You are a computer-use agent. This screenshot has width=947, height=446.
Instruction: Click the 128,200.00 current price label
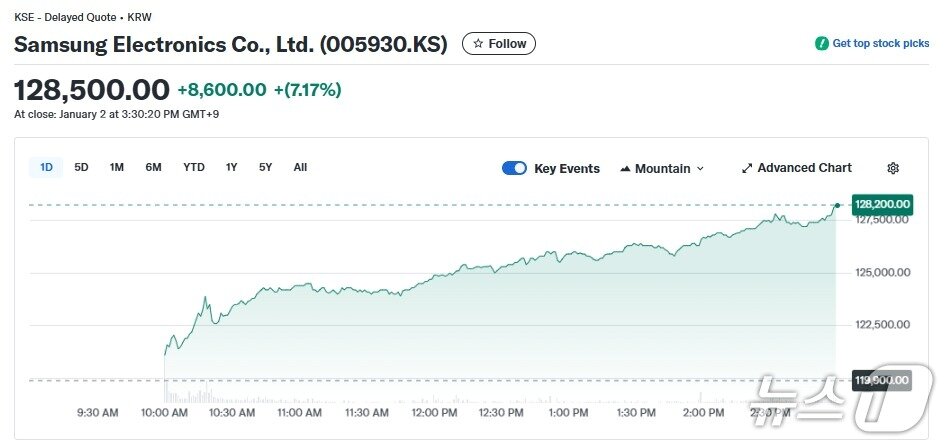click(x=882, y=204)
